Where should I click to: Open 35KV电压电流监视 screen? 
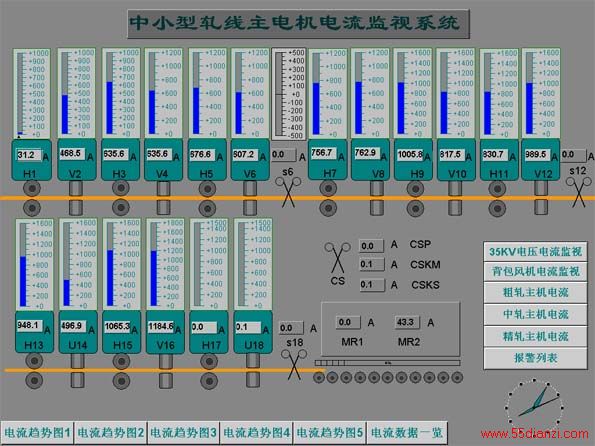535,251
